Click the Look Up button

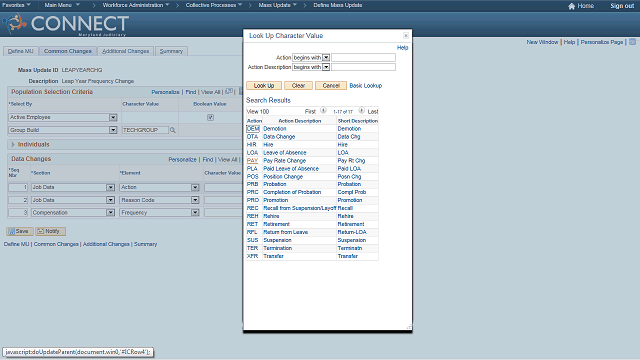(264, 86)
